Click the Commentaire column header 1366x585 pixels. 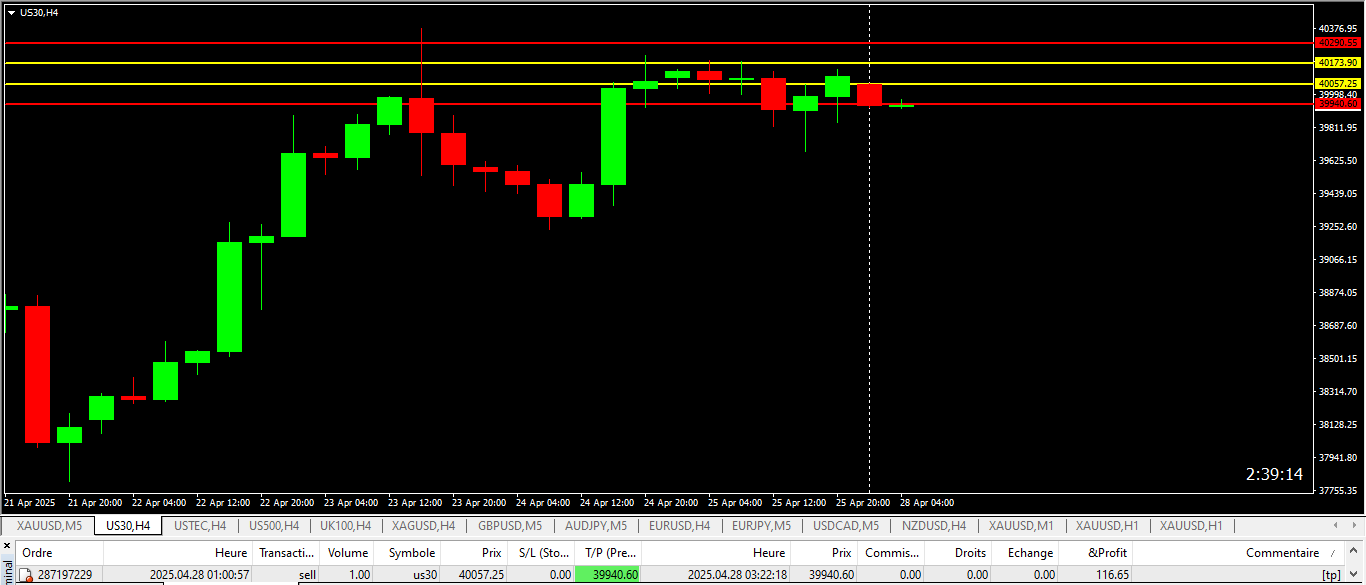1282,553
